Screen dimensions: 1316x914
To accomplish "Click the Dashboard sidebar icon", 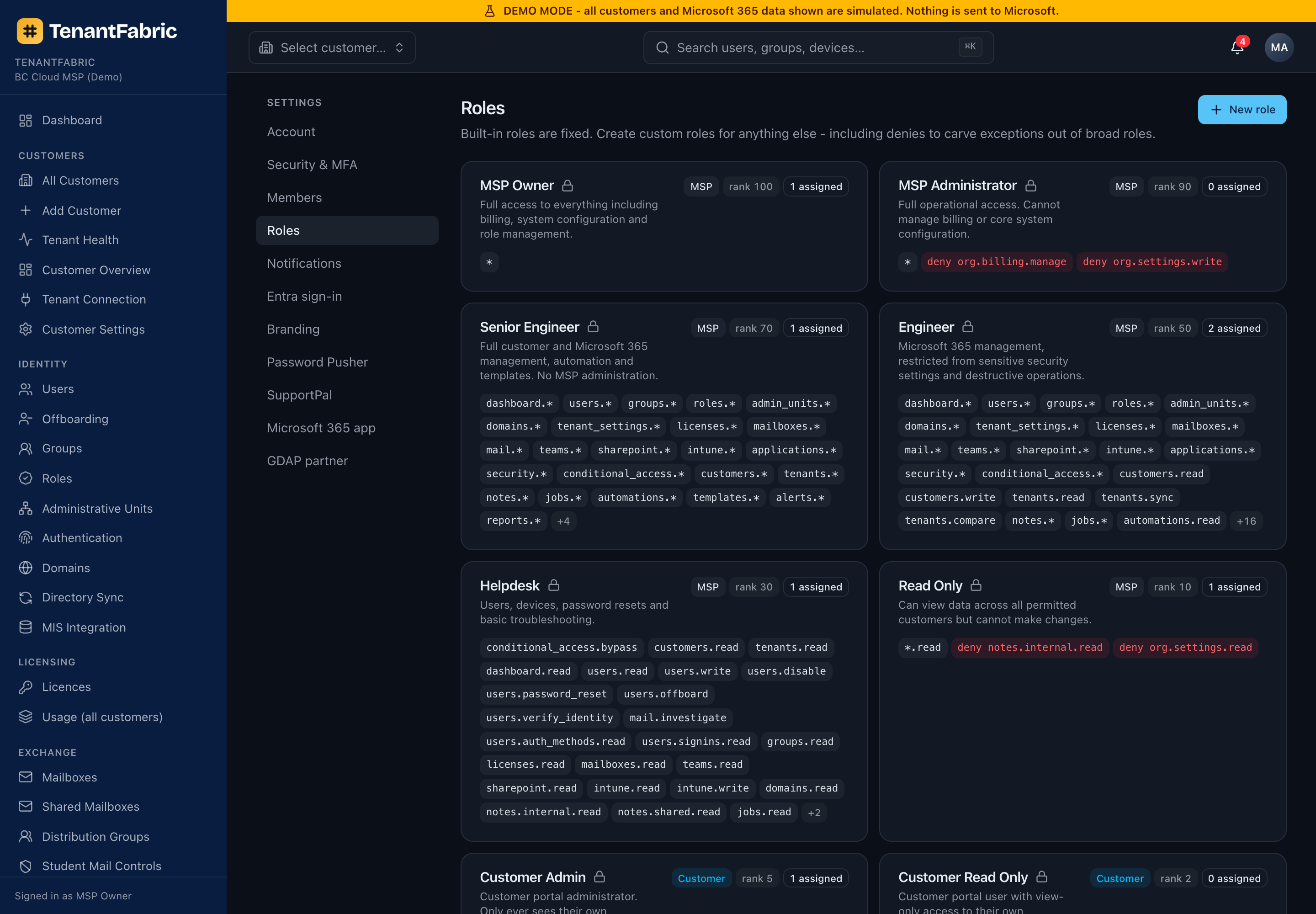I will (25, 120).
